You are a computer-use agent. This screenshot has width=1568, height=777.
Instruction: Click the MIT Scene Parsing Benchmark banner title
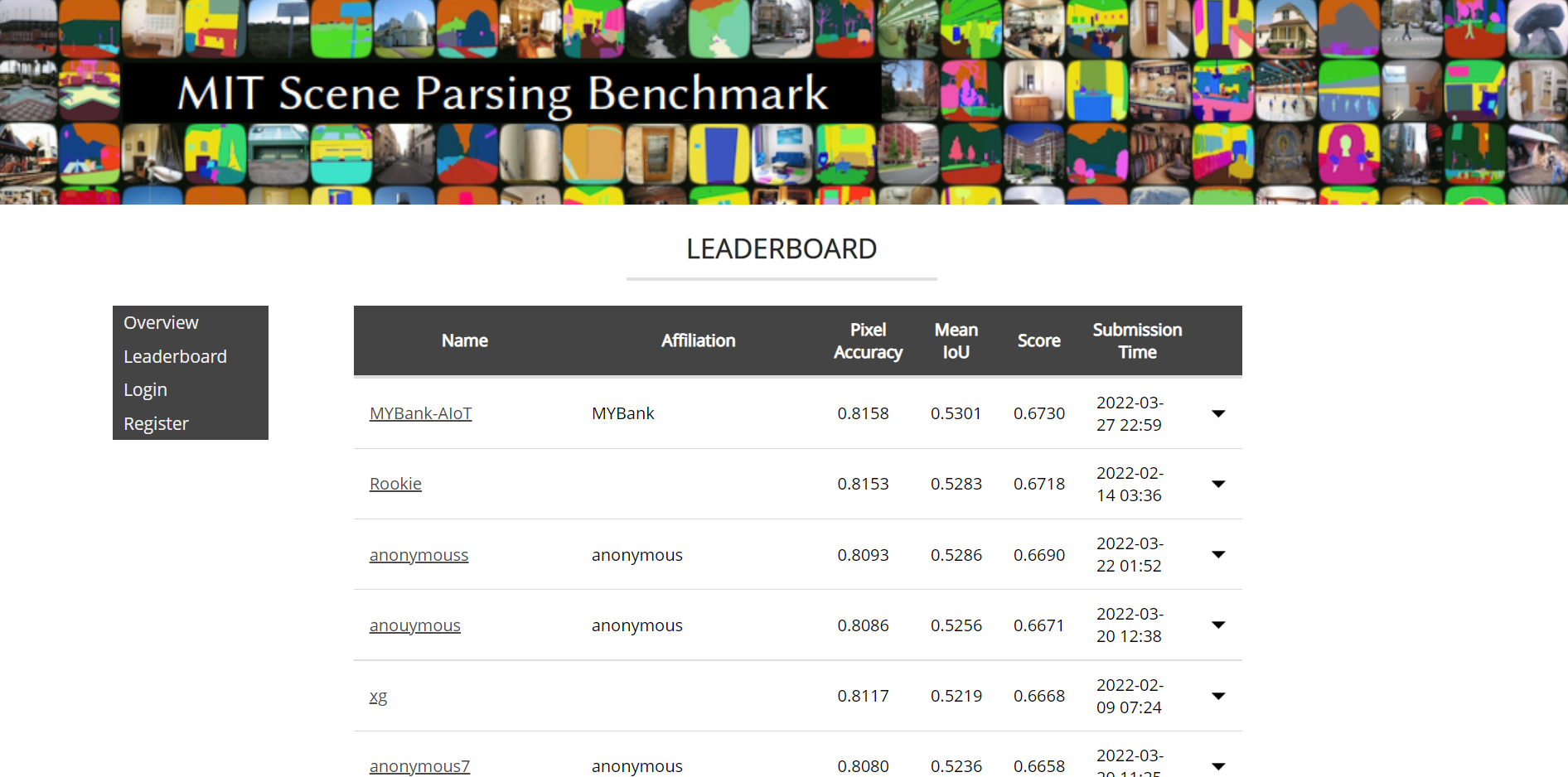coord(502,93)
